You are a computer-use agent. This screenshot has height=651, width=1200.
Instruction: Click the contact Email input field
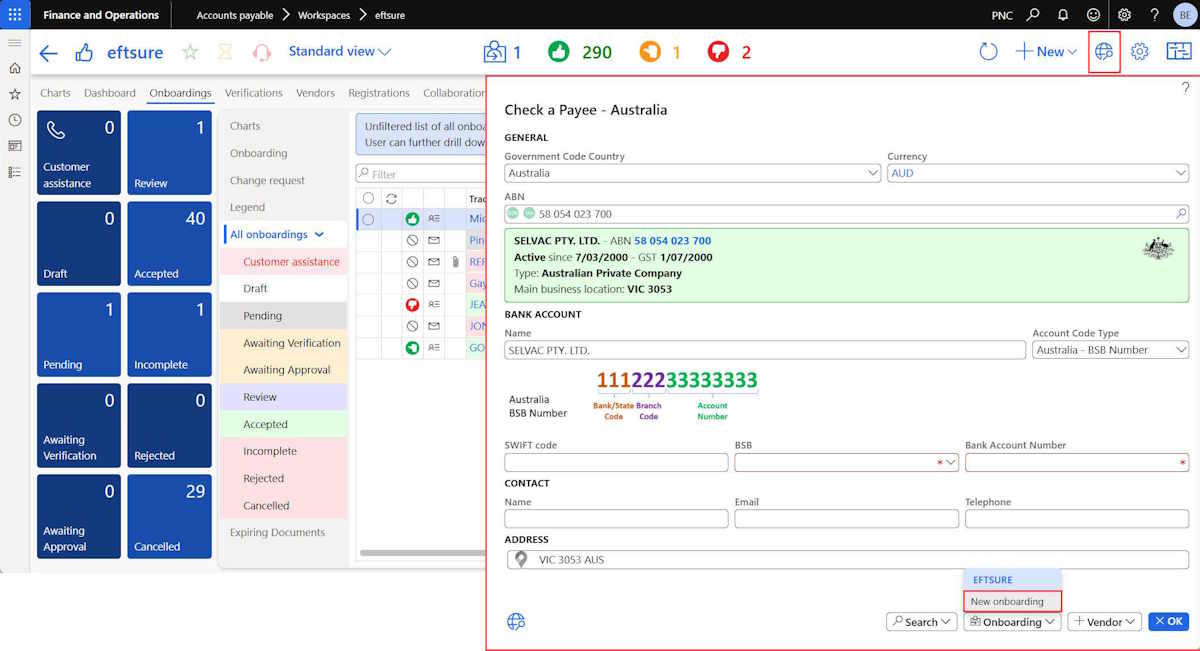(847, 519)
